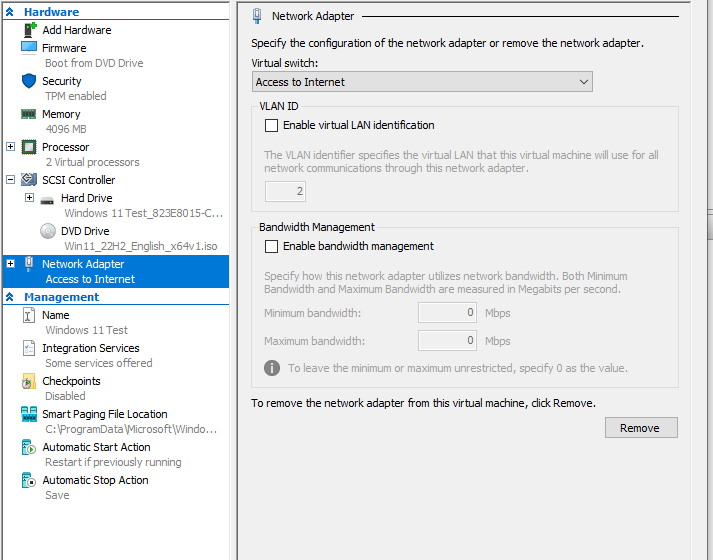
Task: Expand the Processor tree node
Action: (x=10, y=147)
